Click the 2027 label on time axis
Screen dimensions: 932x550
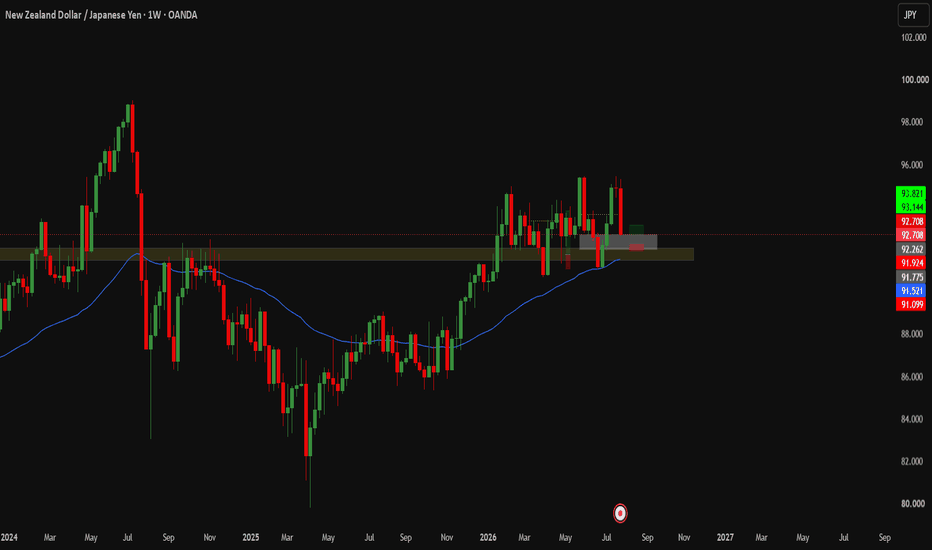[725, 538]
